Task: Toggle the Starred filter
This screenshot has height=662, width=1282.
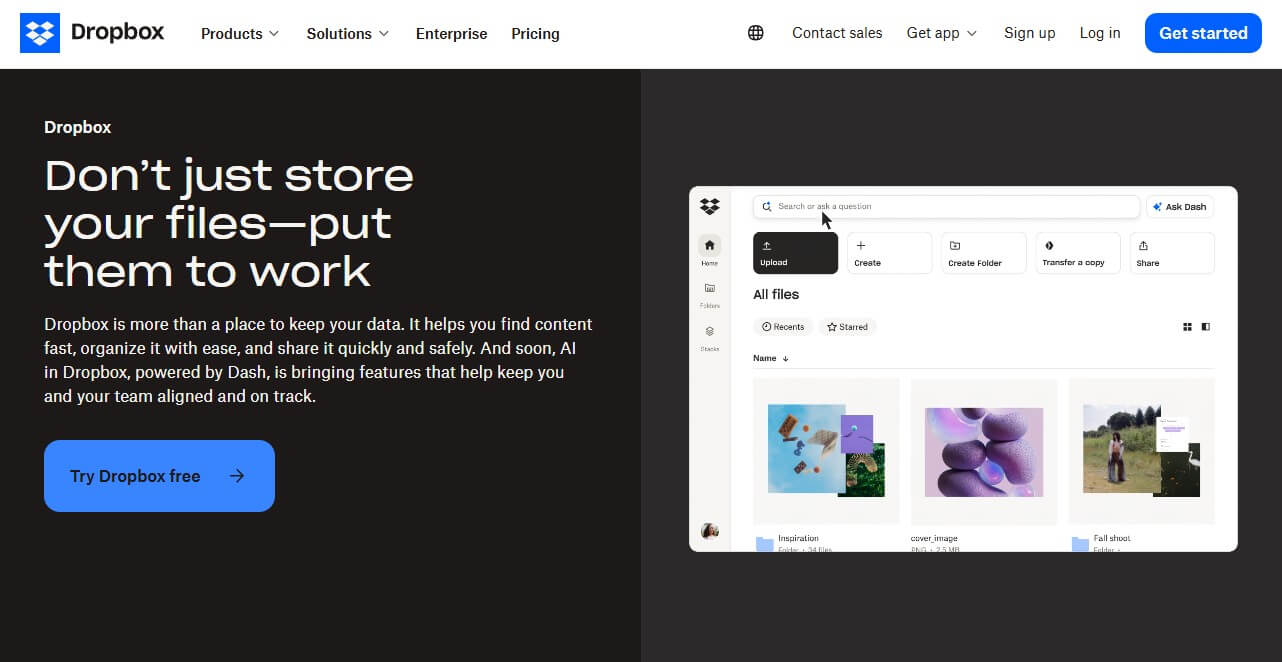Action: pyautogui.click(x=847, y=326)
